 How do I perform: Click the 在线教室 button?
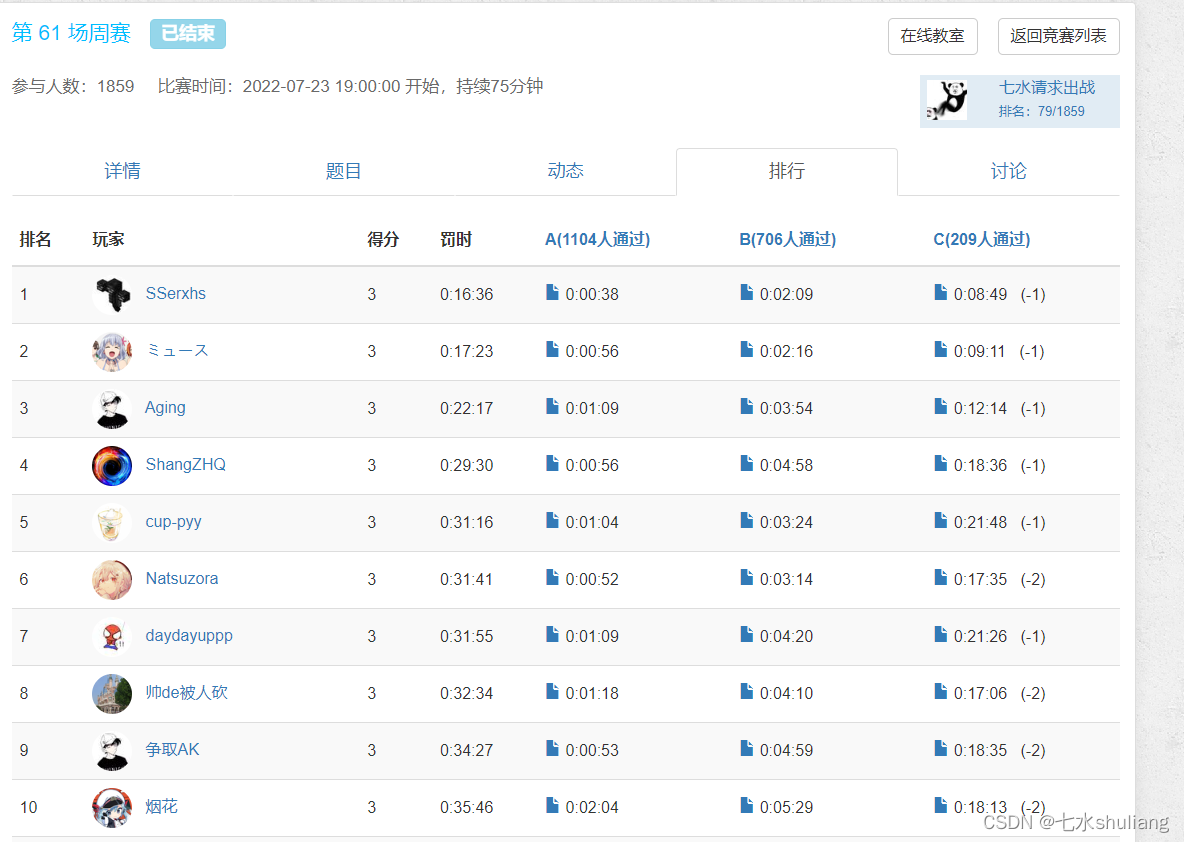[x=932, y=36]
